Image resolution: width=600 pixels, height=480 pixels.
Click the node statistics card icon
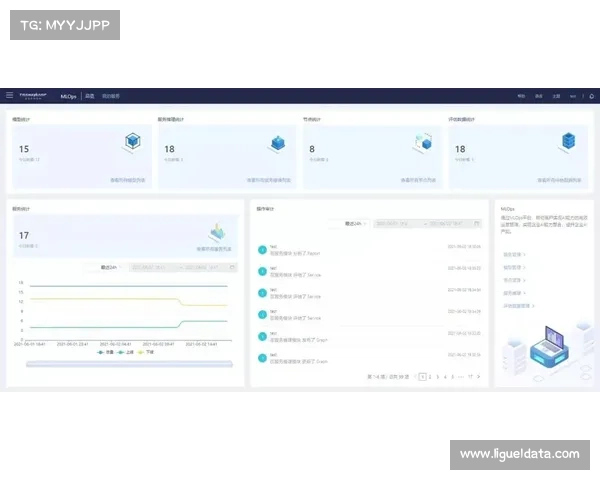(x=423, y=142)
